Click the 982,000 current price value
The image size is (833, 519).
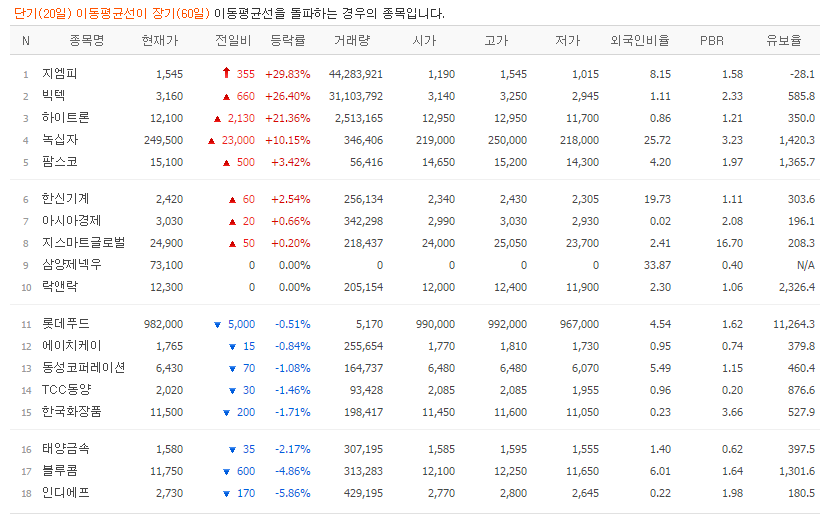[x=164, y=324]
